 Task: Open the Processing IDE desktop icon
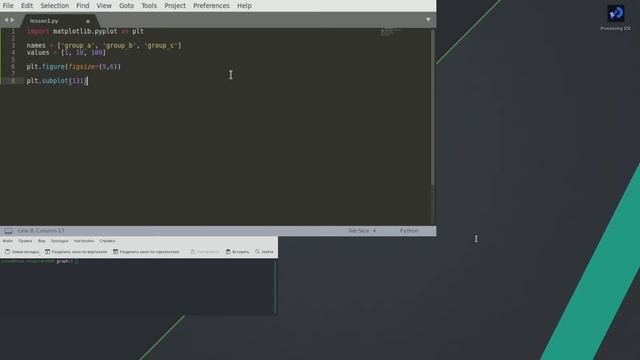(615, 18)
